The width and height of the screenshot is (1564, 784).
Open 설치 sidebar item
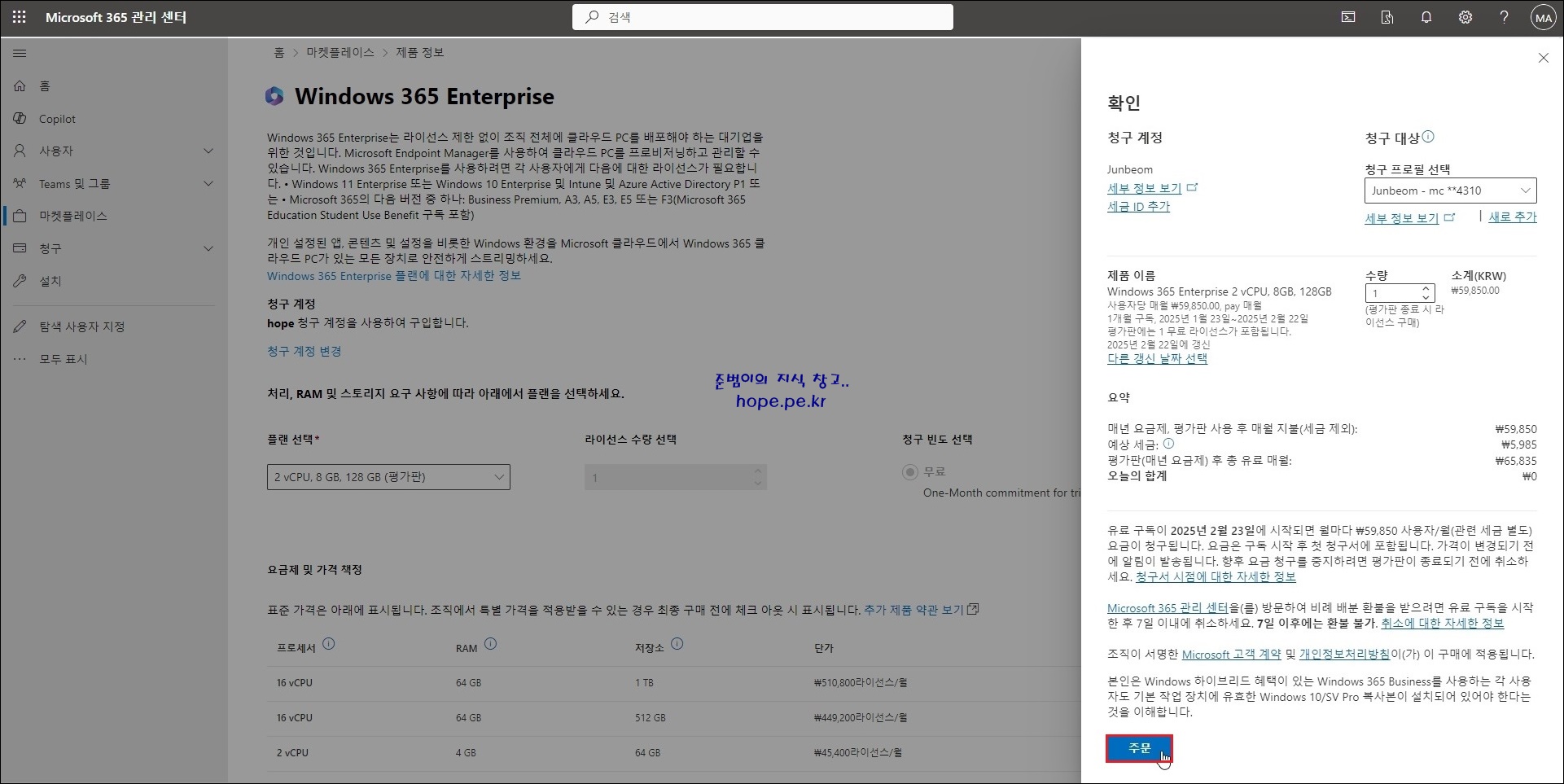[114, 281]
